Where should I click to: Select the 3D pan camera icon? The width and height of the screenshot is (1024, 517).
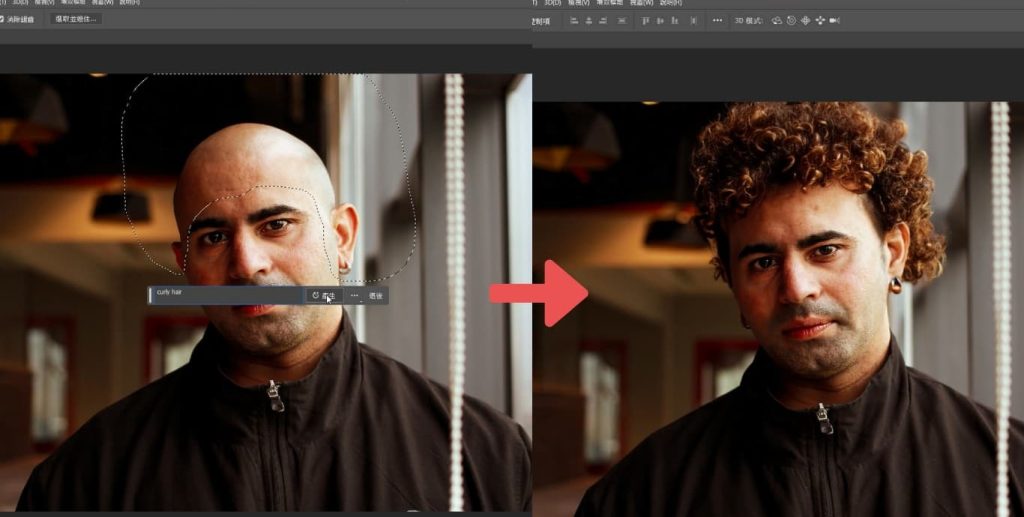(805, 21)
